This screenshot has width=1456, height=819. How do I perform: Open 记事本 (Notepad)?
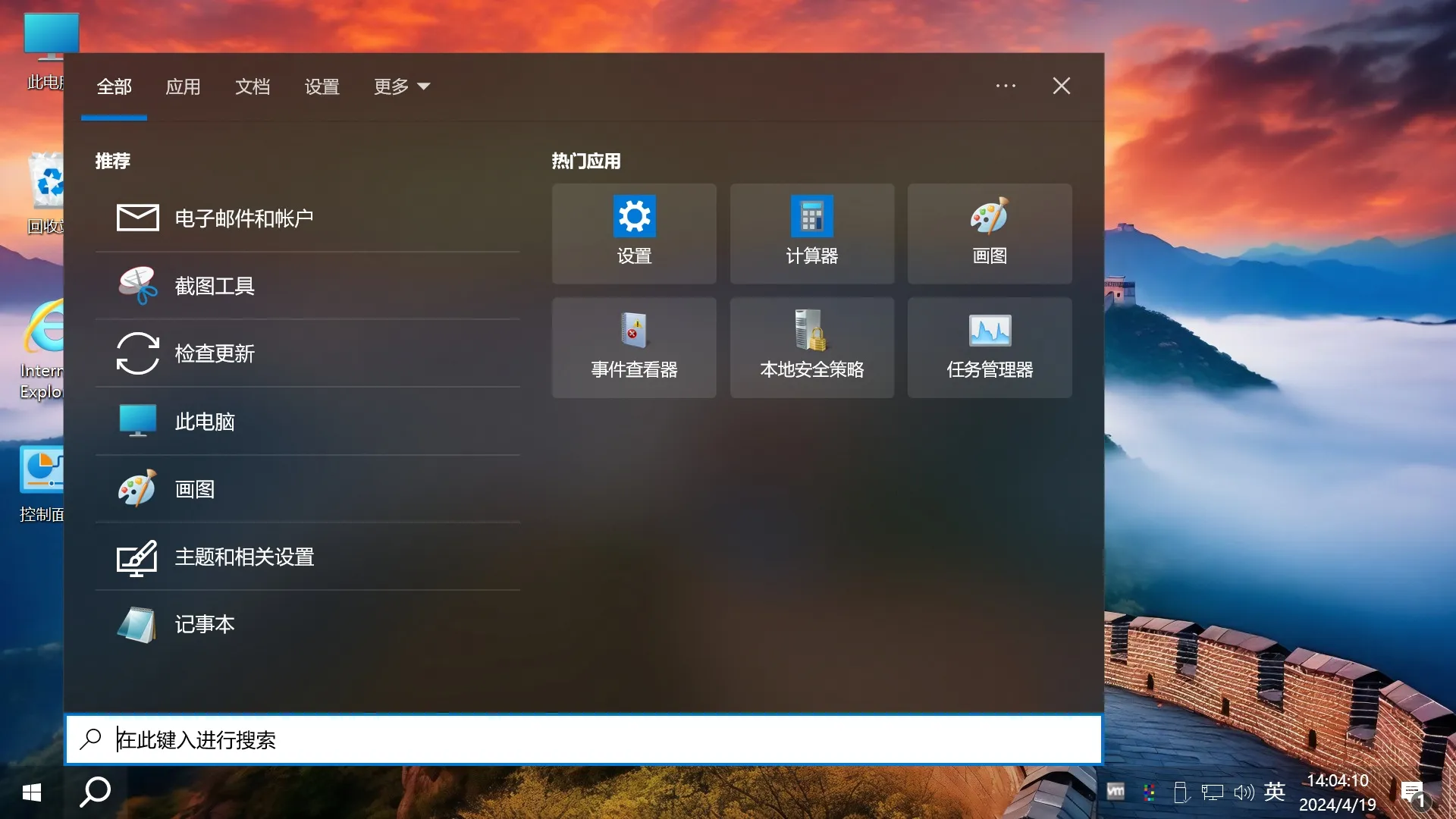pos(205,625)
